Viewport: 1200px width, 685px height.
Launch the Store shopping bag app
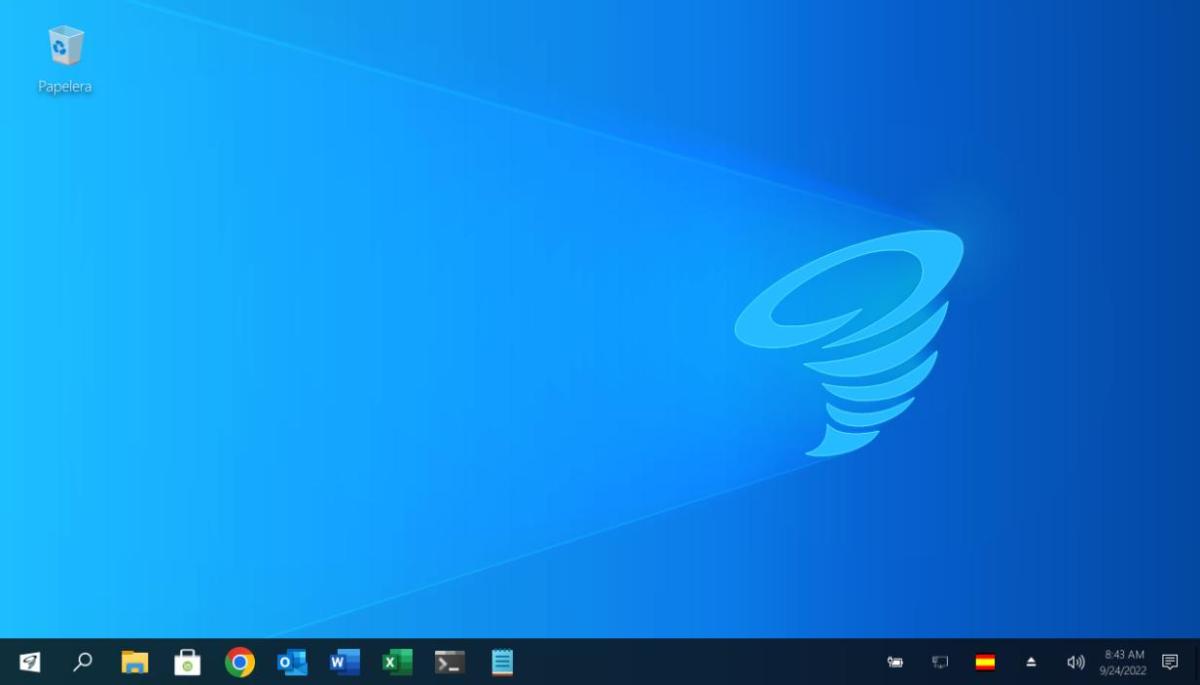(x=187, y=662)
